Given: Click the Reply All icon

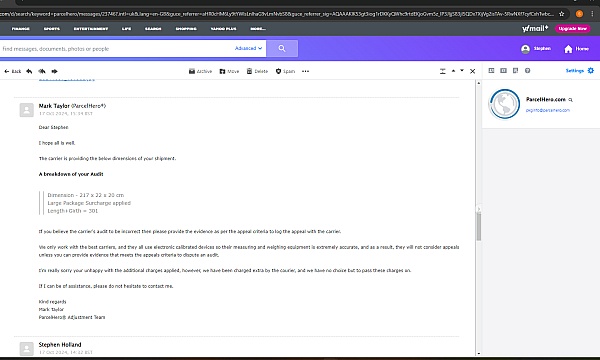Looking at the screenshot, I should (42, 71).
